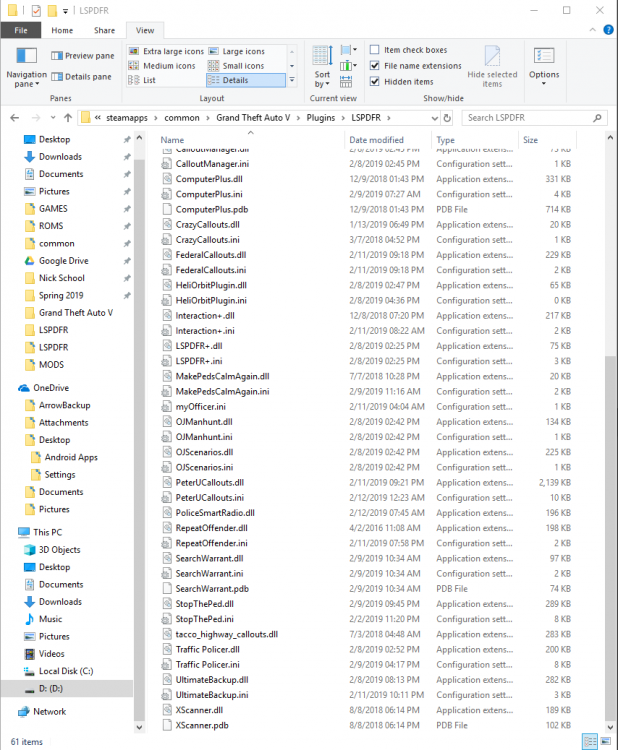618x750 pixels.
Task: Select ROMS folder in sidebar
Action: tap(51, 226)
